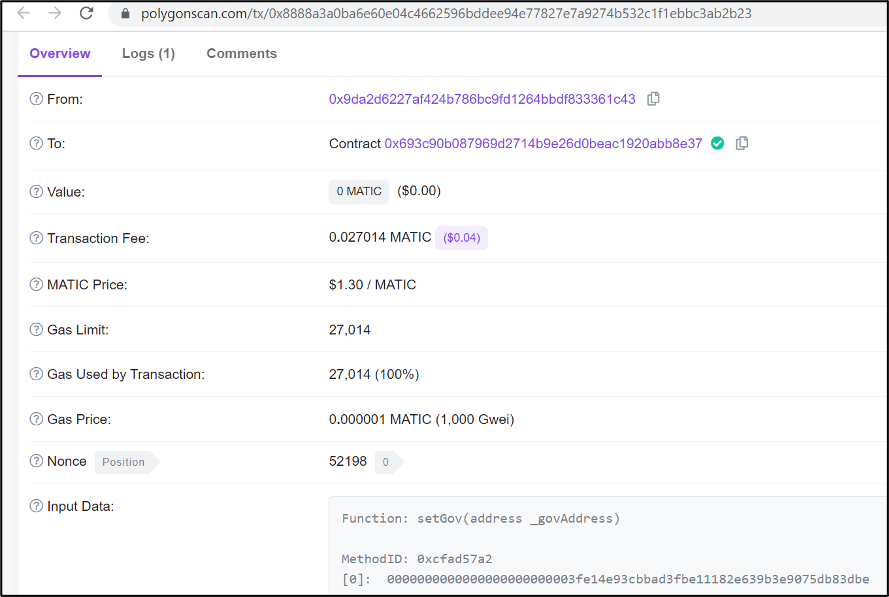889x597 pixels.
Task: Show help for Gas Limit field
Action: pyautogui.click(x=36, y=329)
